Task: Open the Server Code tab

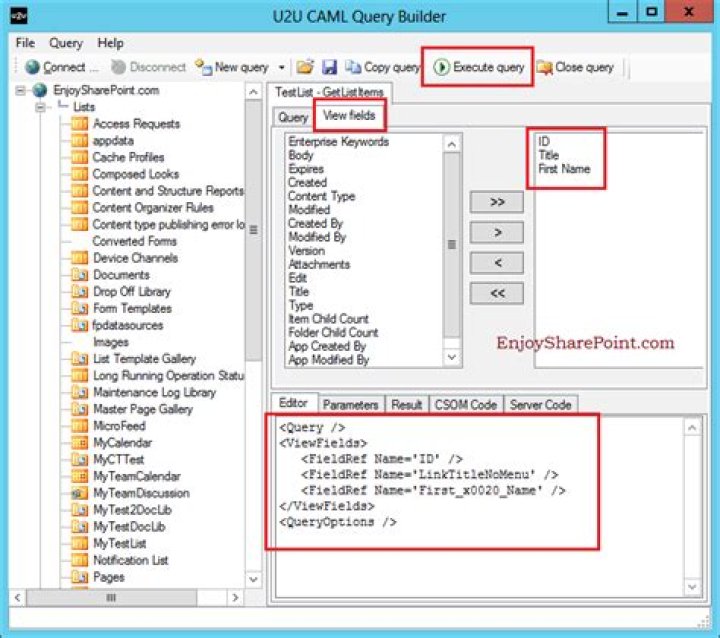Action: (540, 405)
